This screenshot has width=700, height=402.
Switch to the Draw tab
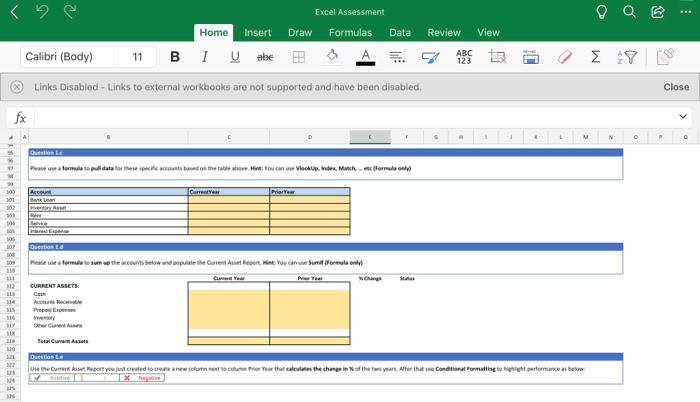(300, 33)
